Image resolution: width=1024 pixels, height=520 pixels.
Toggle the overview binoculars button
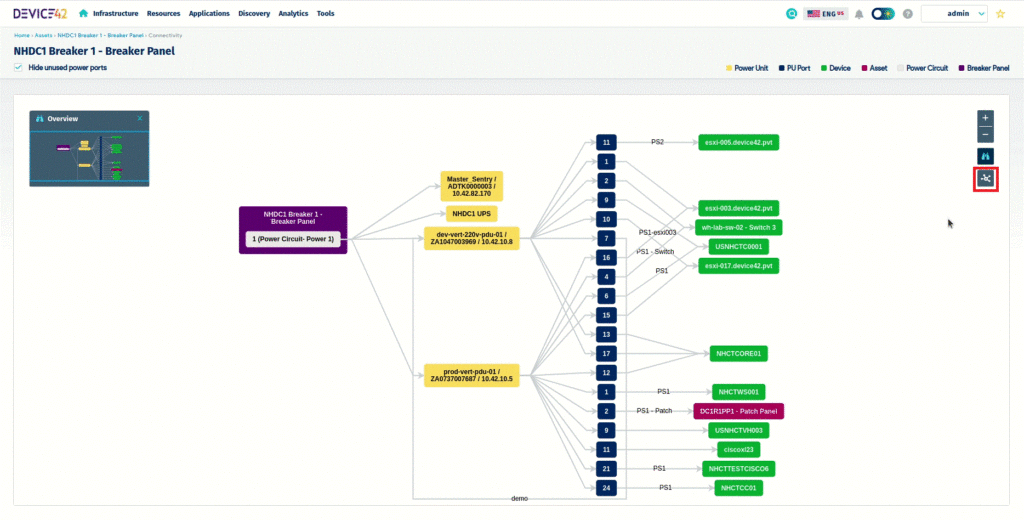(x=985, y=156)
